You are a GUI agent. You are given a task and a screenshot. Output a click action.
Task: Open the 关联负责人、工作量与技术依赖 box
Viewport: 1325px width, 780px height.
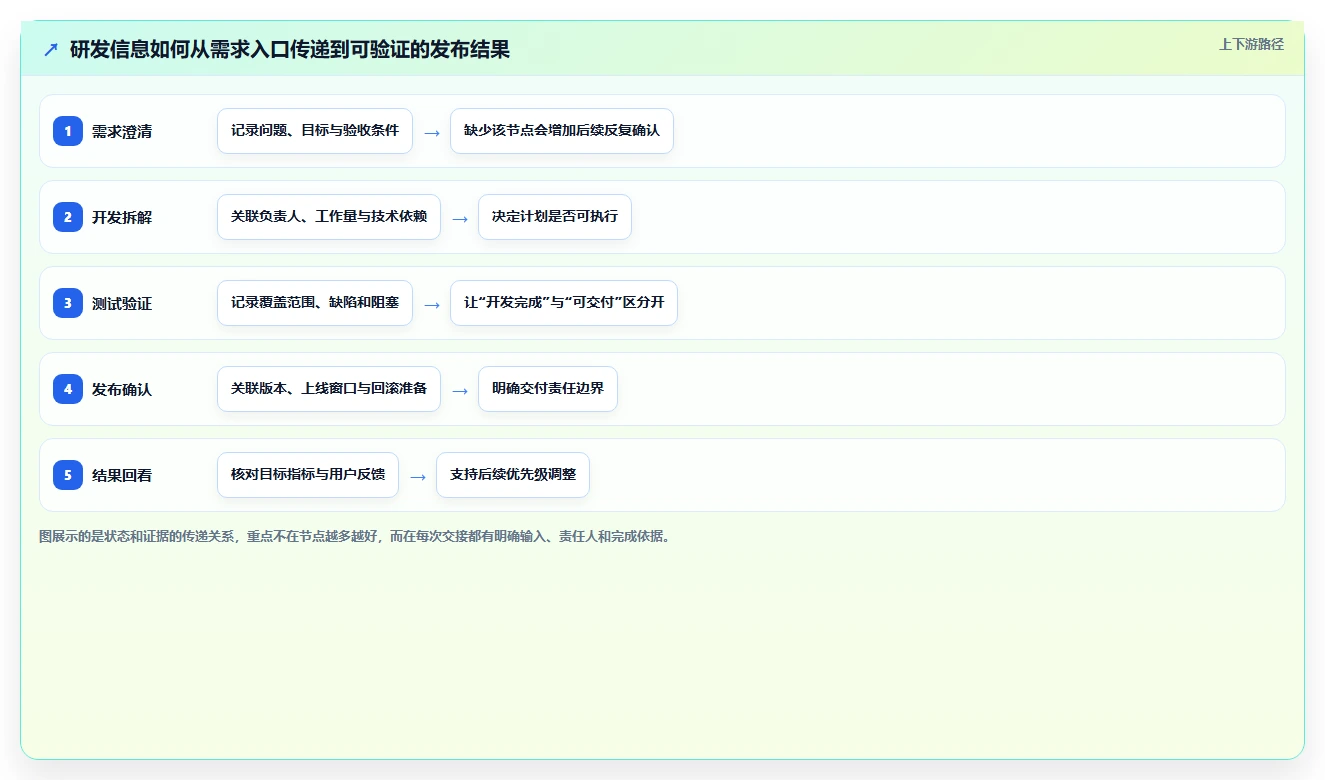(x=329, y=217)
